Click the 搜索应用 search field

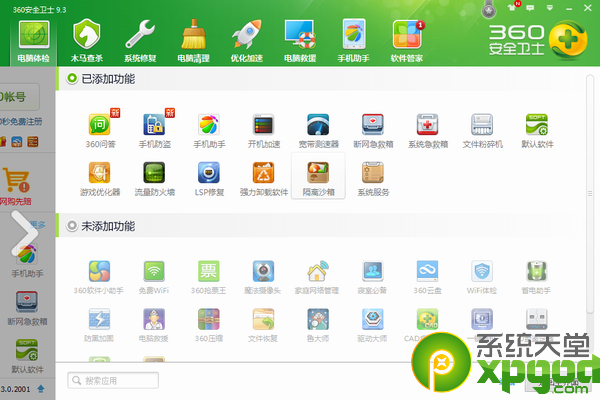[113, 380]
